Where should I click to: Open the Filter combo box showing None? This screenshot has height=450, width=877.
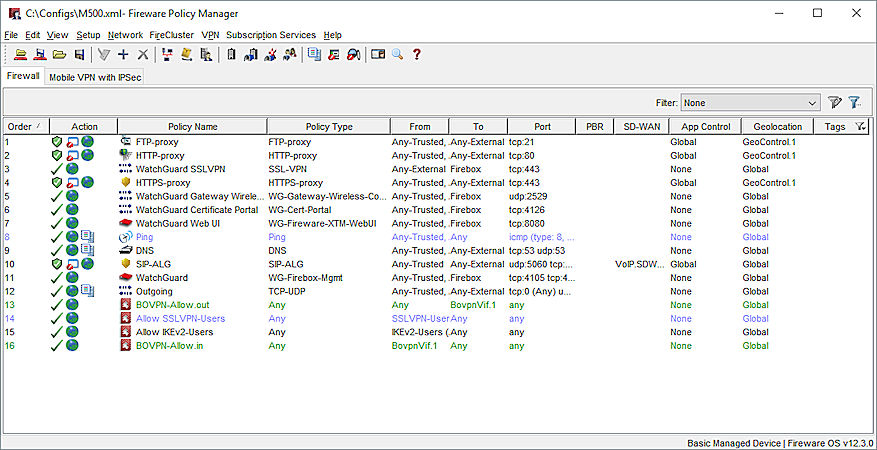tap(750, 102)
